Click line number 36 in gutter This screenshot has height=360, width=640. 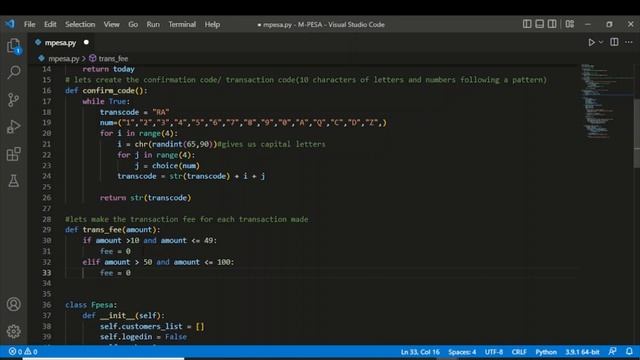[x=47, y=305]
